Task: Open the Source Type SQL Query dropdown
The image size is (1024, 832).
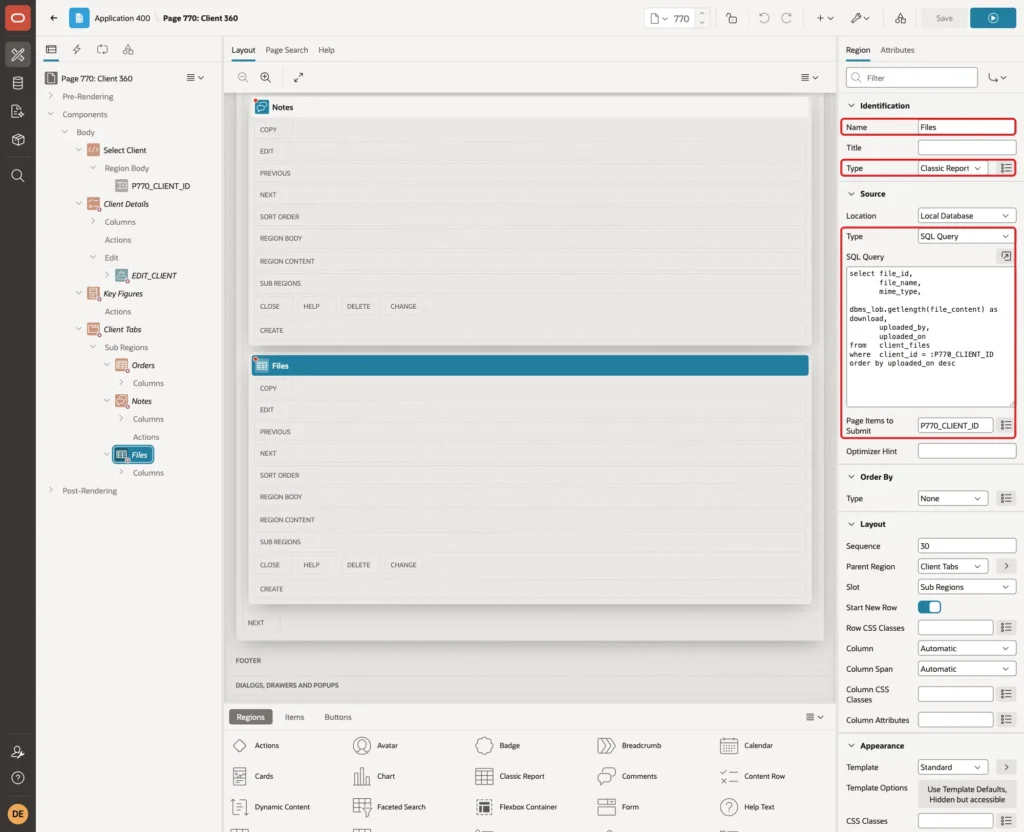Action: click(x=967, y=236)
